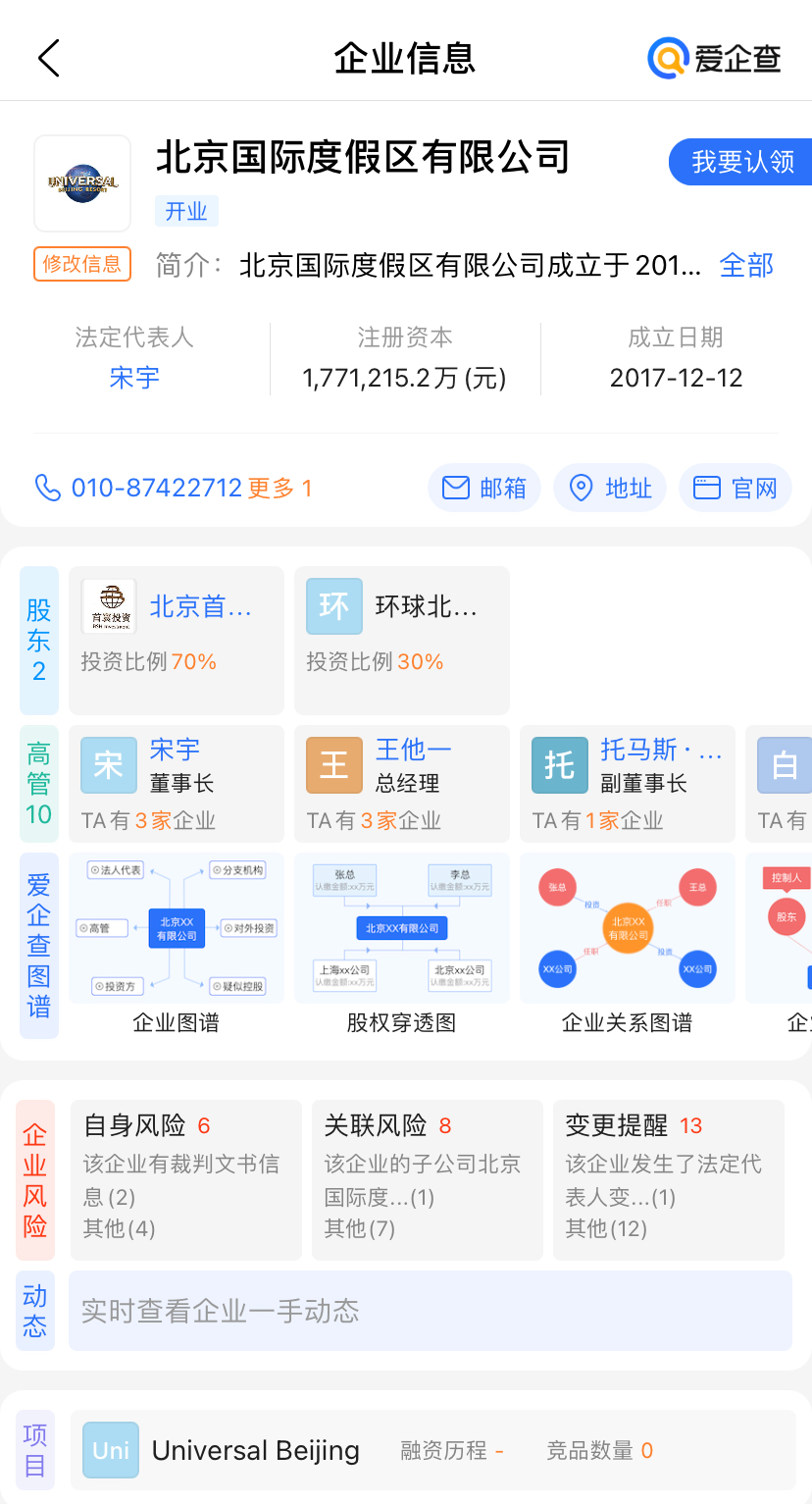Open the 爱企查 logo in header
Screen dimensions: 812x1504
pyautogui.click(x=714, y=59)
